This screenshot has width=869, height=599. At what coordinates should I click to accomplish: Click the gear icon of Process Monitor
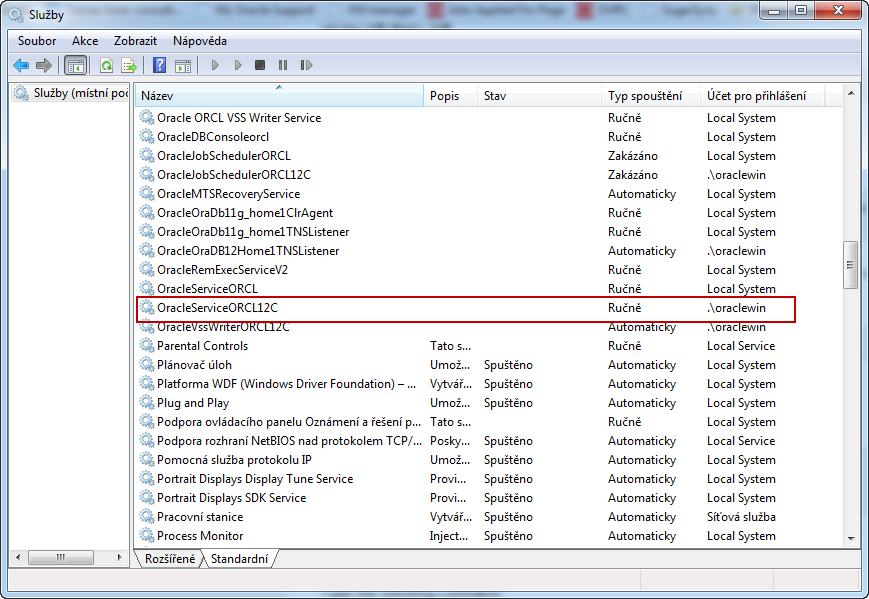147,536
